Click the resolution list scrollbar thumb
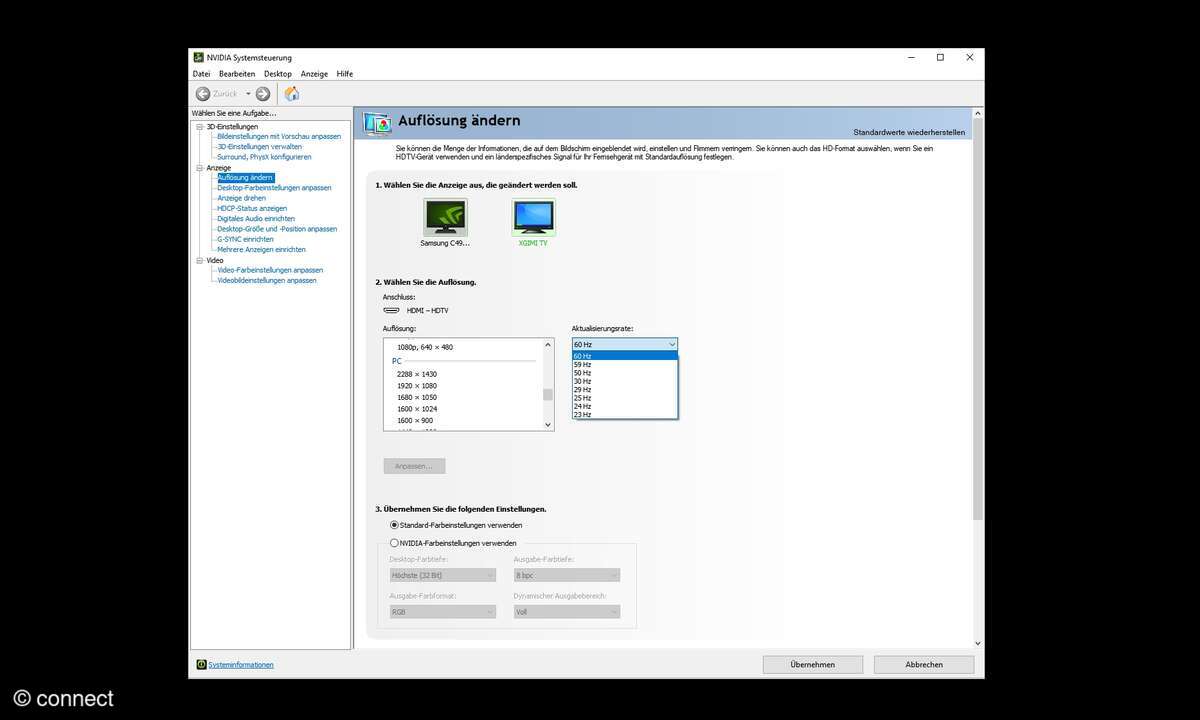The image size is (1200, 720). click(547, 394)
